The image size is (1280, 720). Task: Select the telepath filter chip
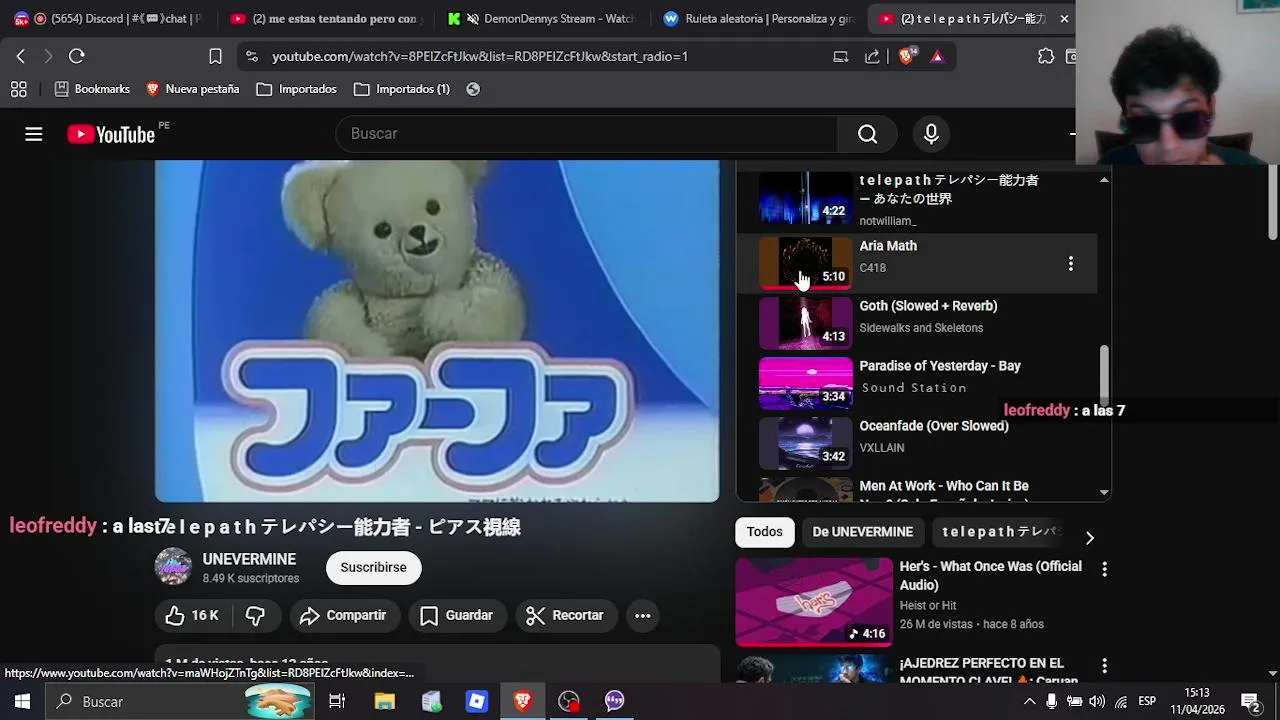coord(1001,532)
